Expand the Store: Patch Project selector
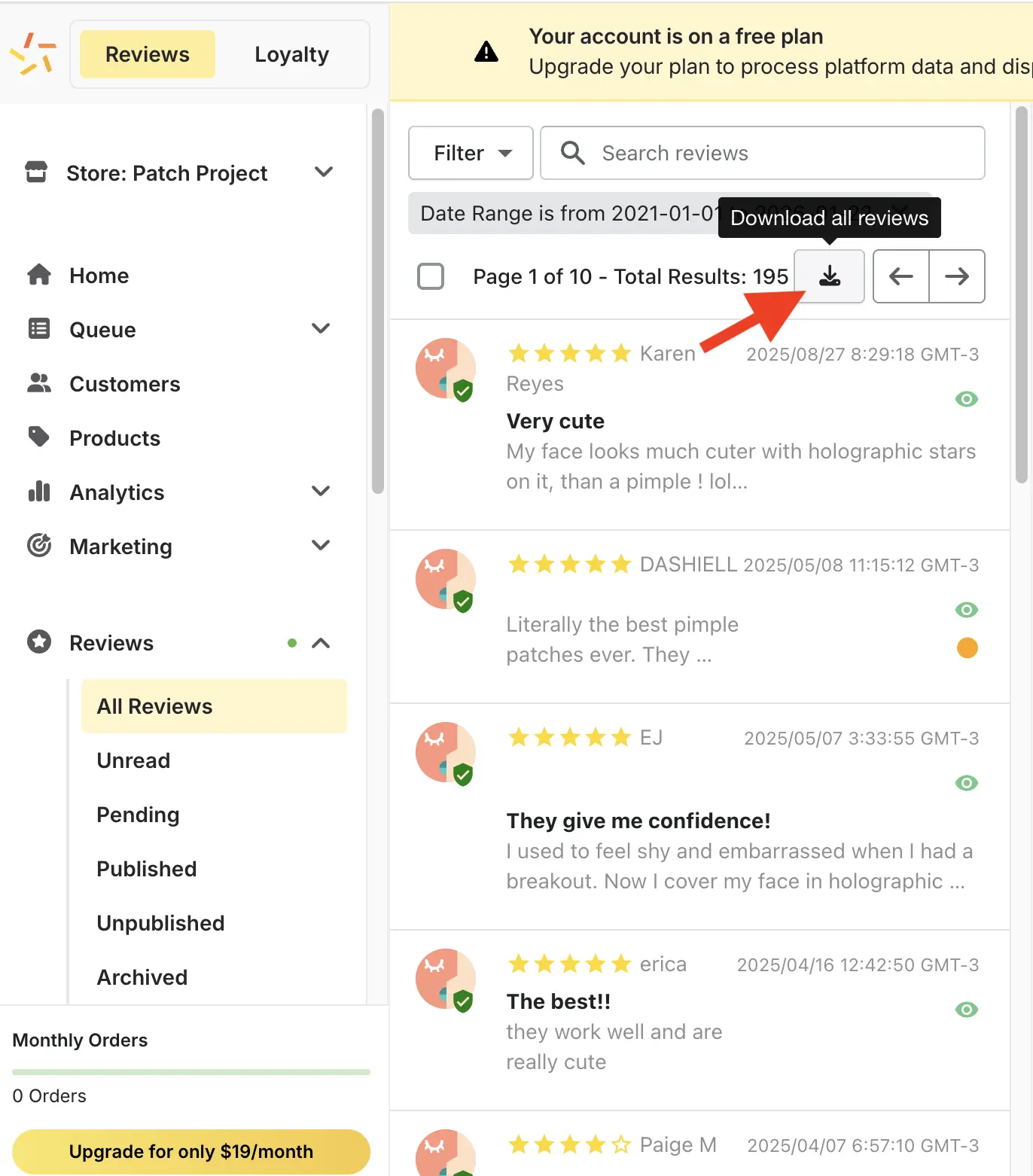Image resolution: width=1033 pixels, height=1176 pixels. 324,172
